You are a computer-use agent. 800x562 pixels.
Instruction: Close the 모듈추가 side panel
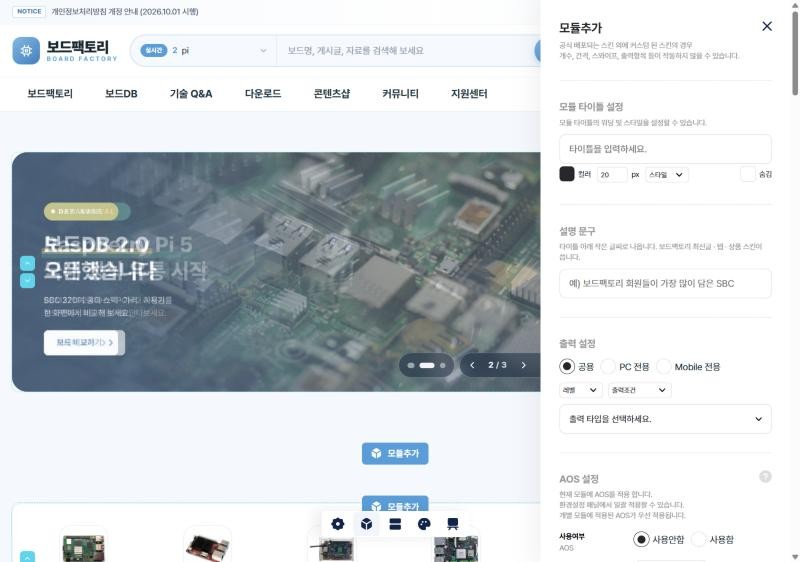[767, 26]
